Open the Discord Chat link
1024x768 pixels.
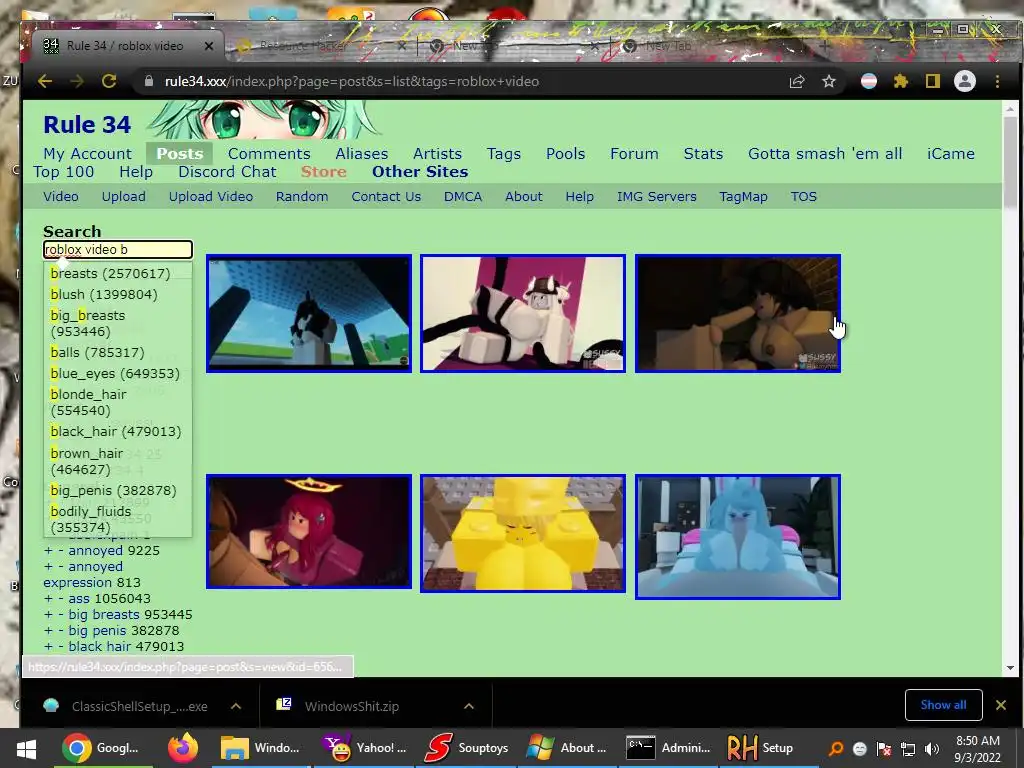(227, 172)
